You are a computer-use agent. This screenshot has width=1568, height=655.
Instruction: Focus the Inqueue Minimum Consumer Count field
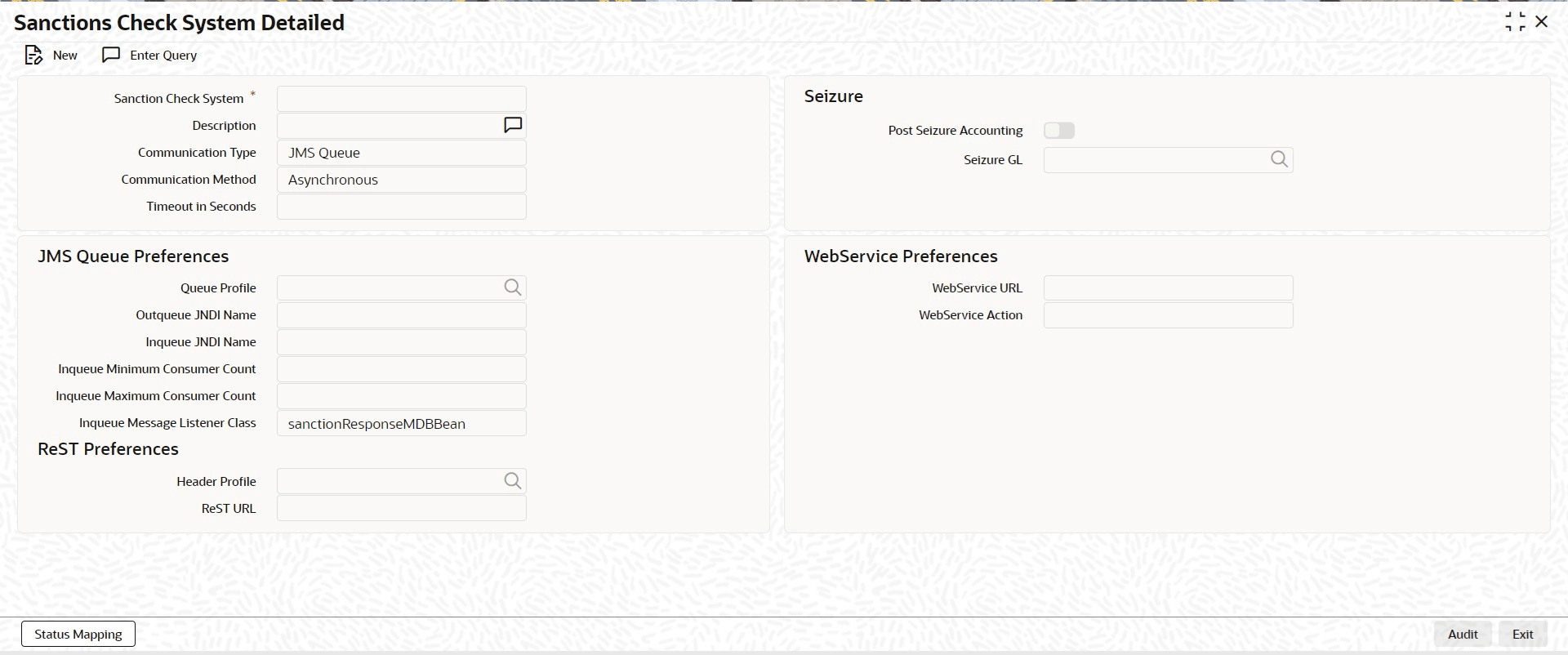402,369
